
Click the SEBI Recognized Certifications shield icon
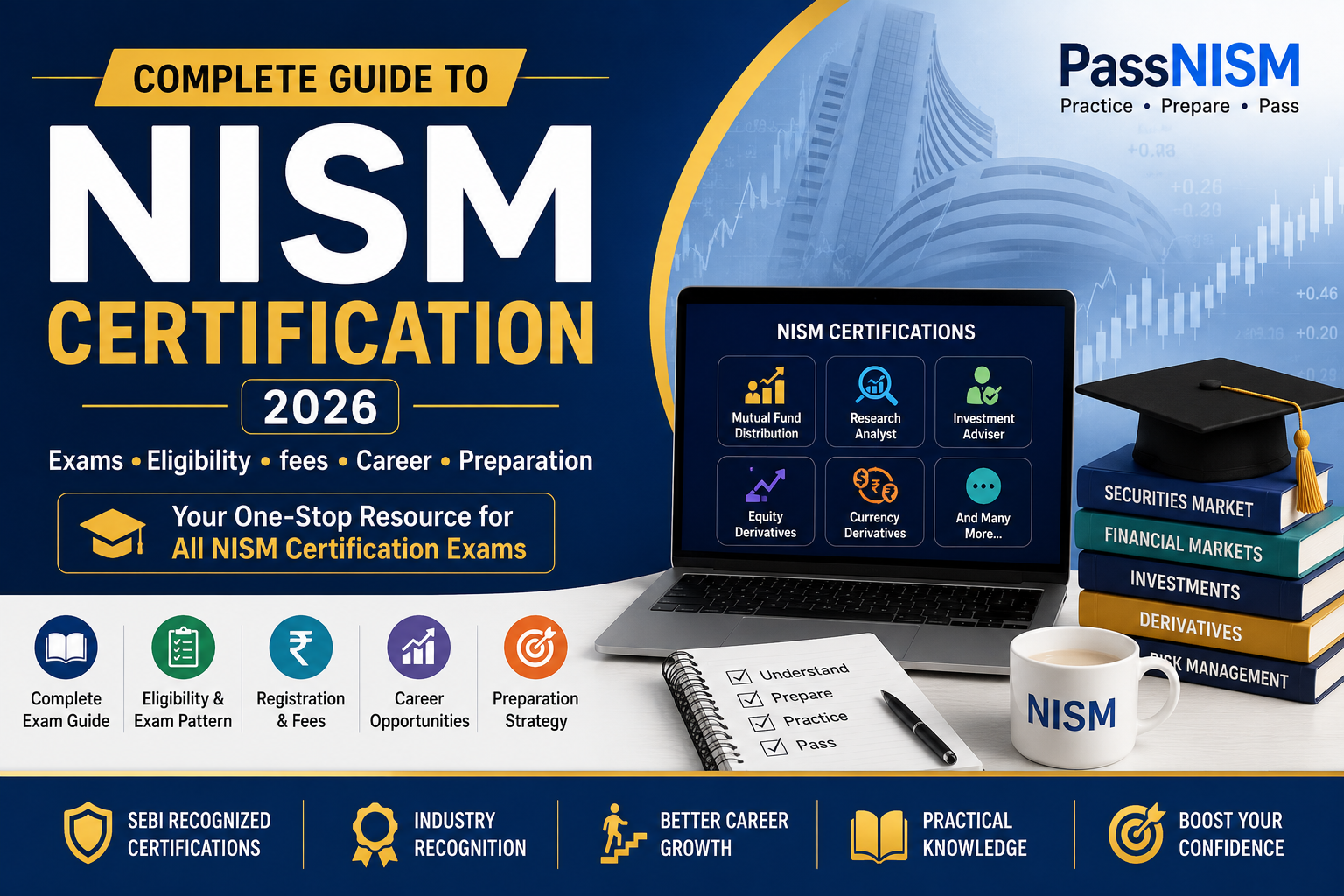pyautogui.click(x=87, y=834)
